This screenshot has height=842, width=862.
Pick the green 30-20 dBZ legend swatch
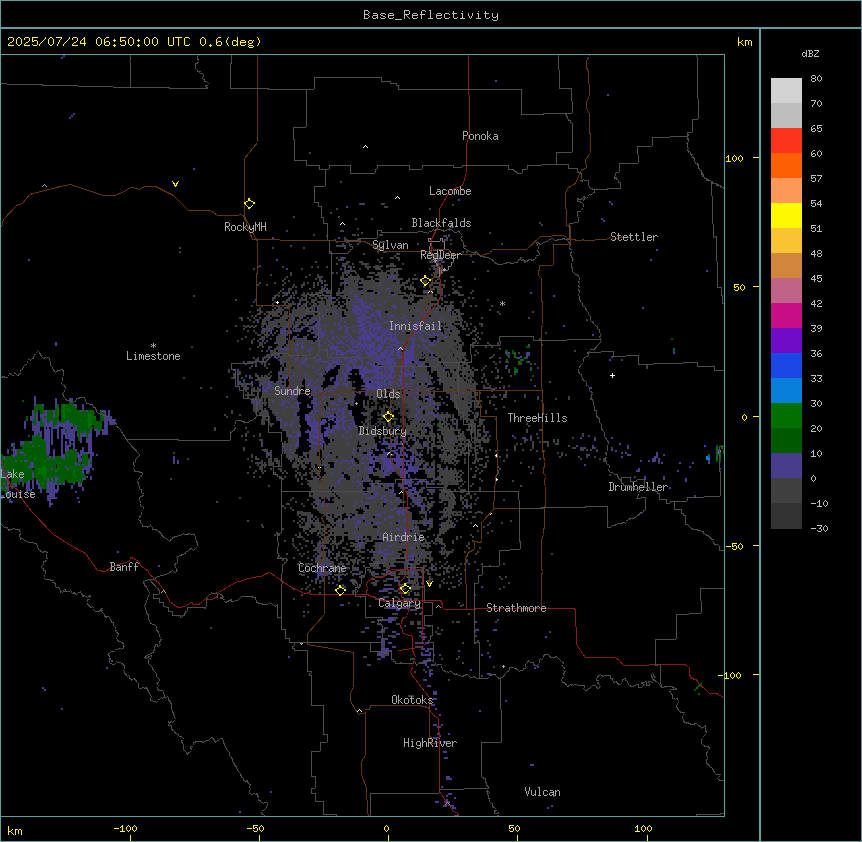[x=786, y=416]
